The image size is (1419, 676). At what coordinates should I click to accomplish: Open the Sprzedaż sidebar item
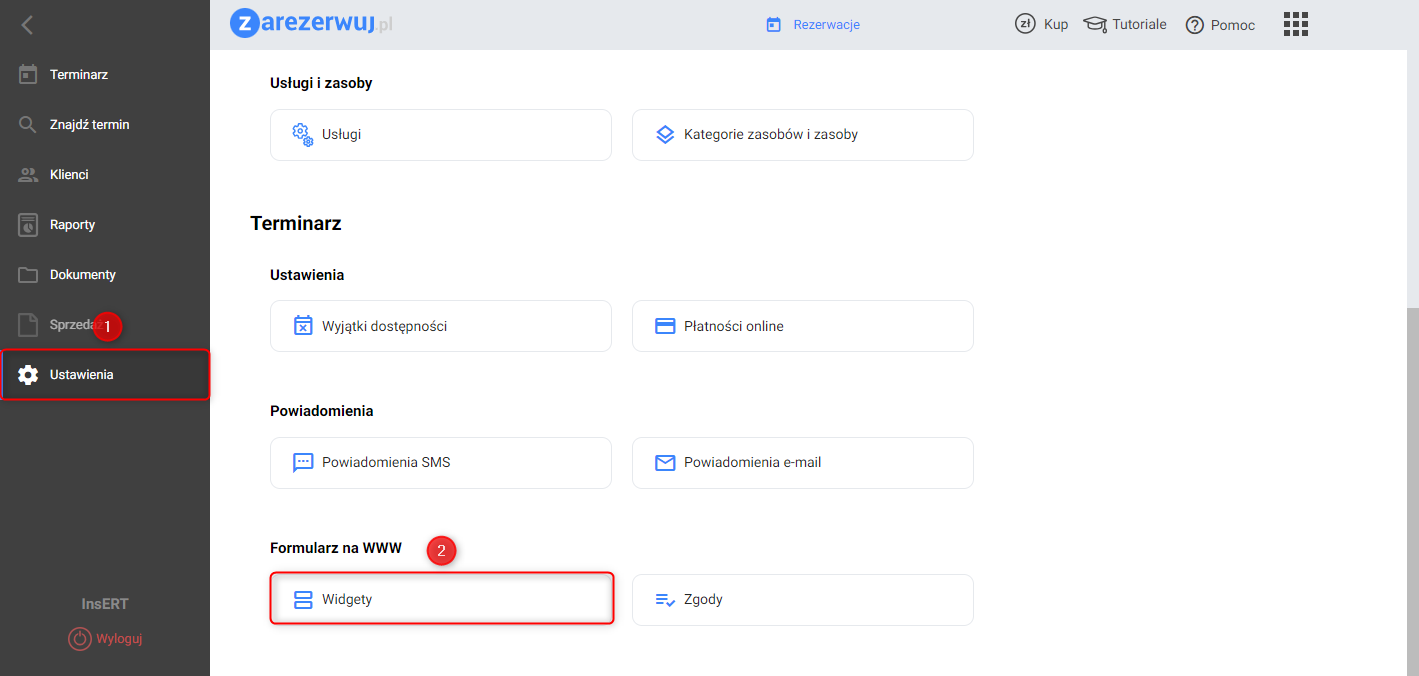pos(70,325)
